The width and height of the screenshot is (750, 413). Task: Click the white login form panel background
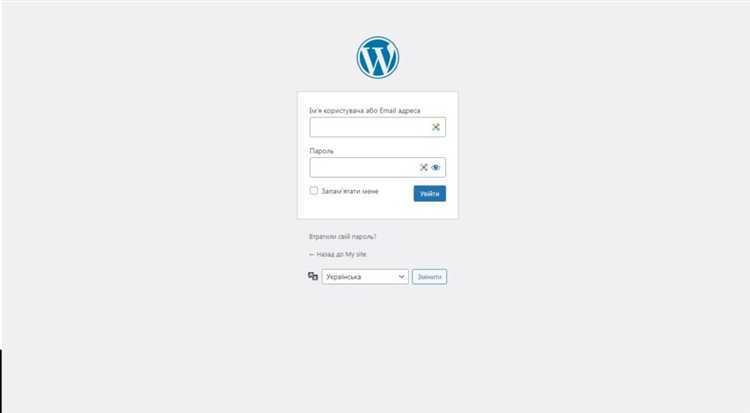click(377, 210)
